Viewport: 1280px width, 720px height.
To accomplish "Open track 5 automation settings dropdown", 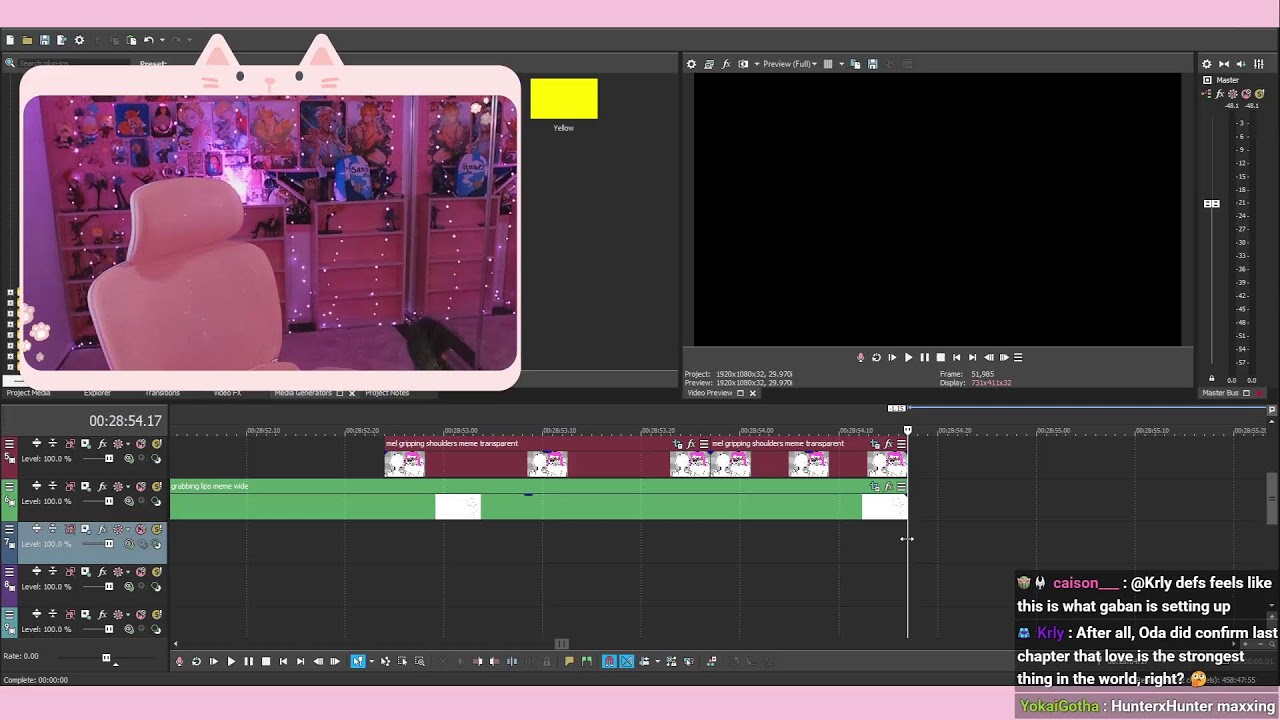I will click(128, 444).
